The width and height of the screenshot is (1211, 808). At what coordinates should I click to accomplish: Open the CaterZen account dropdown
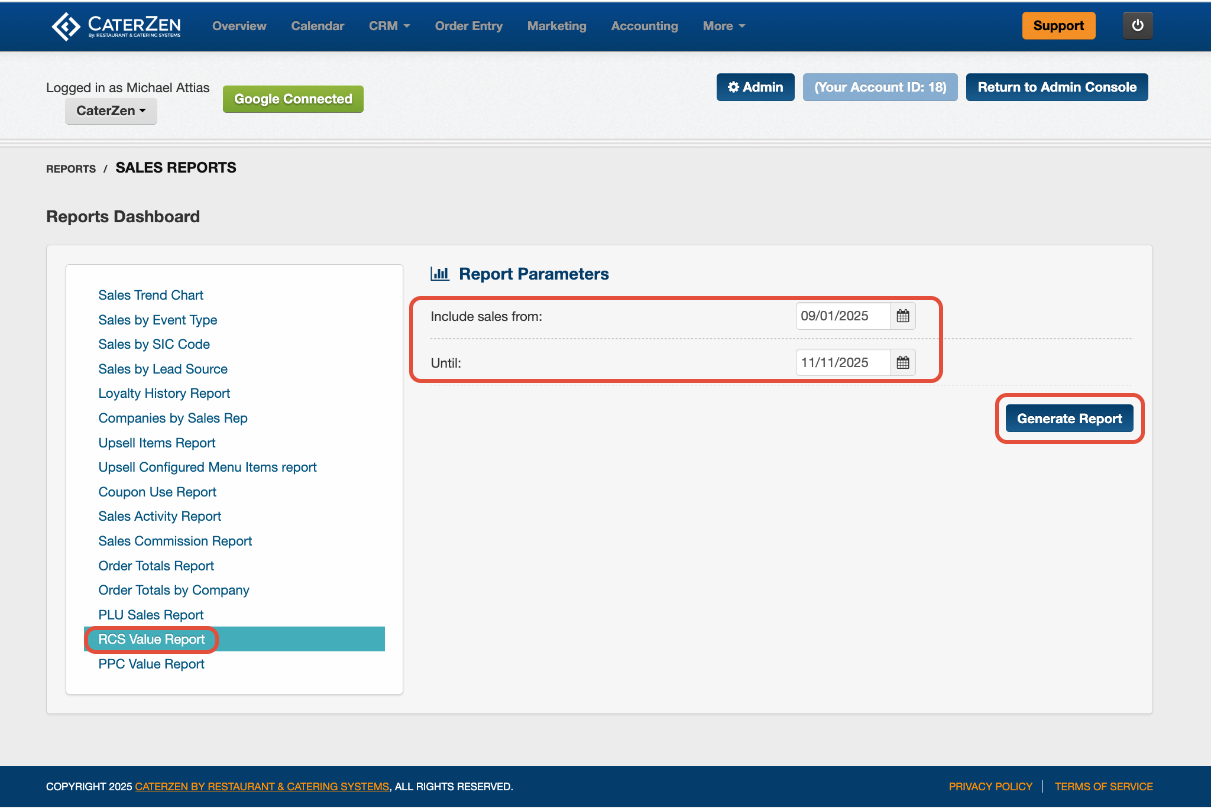pos(111,111)
